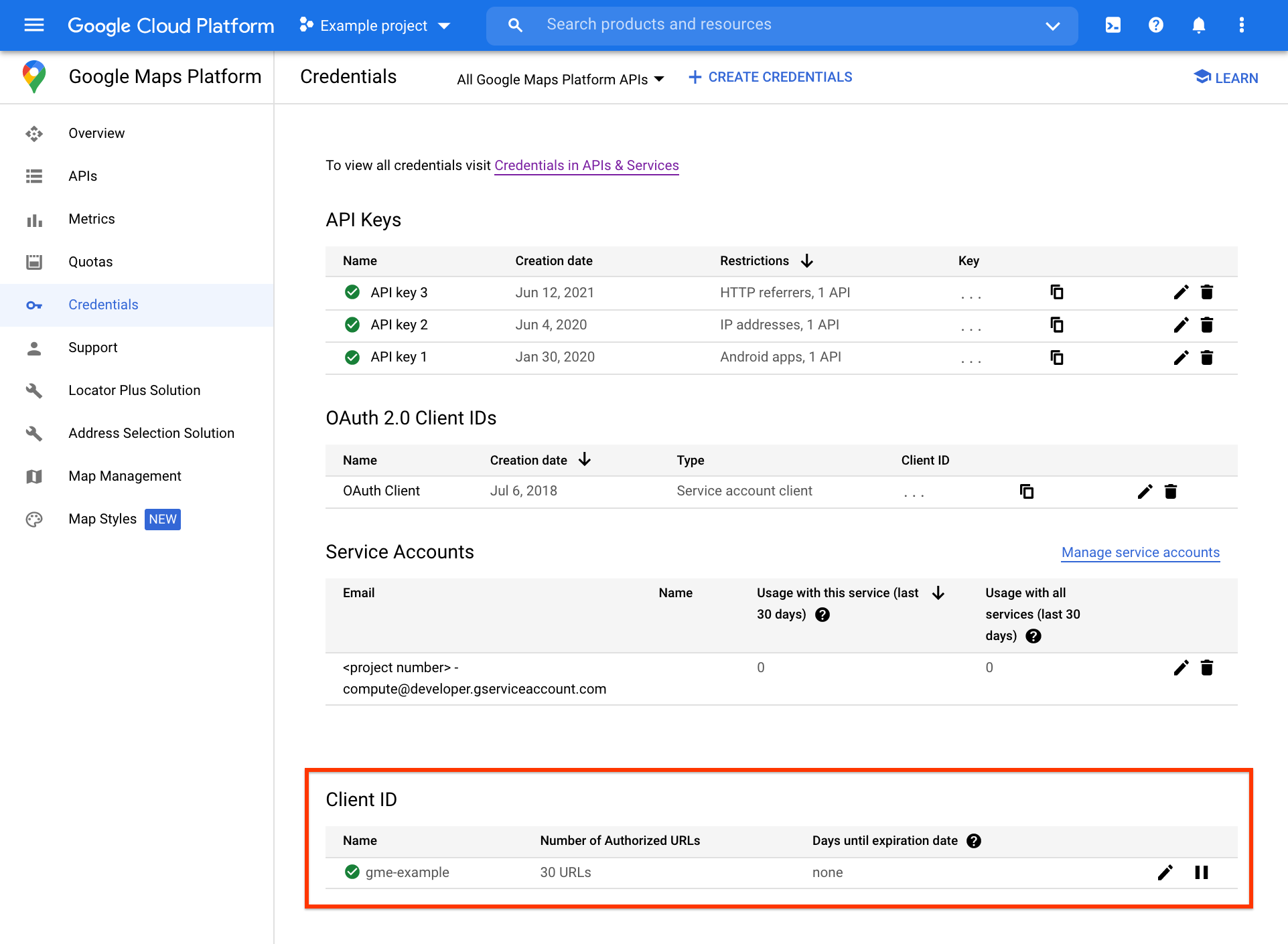Open the Google Cloud project selector dropdown
This screenshot has height=944, width=1288.
375,25
